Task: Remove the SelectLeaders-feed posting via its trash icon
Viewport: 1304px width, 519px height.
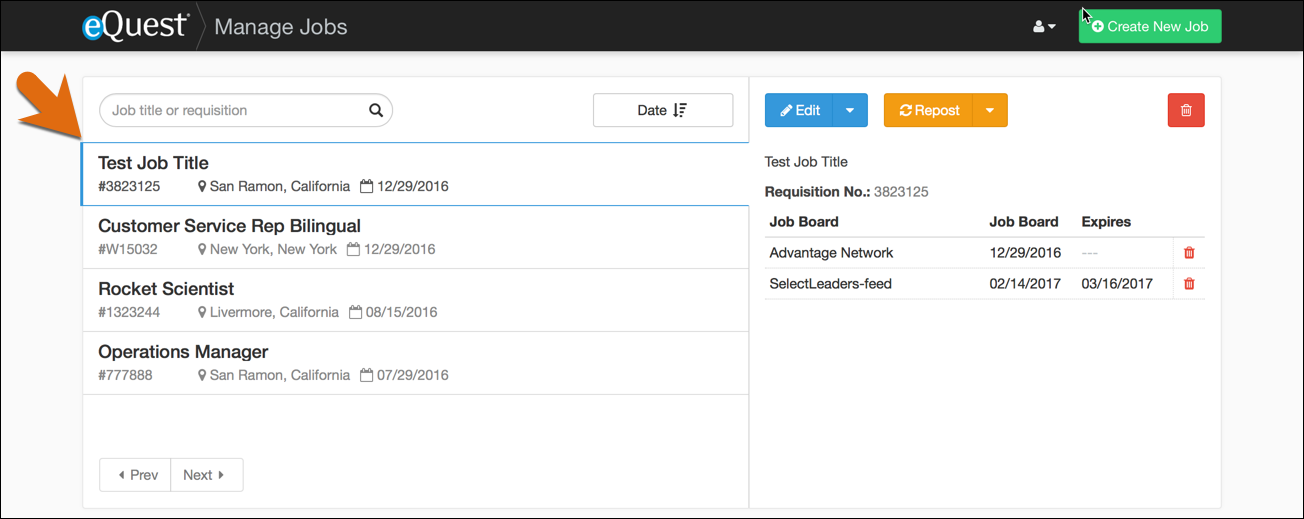Action: pyautogui.click(x=1189, y=284)
